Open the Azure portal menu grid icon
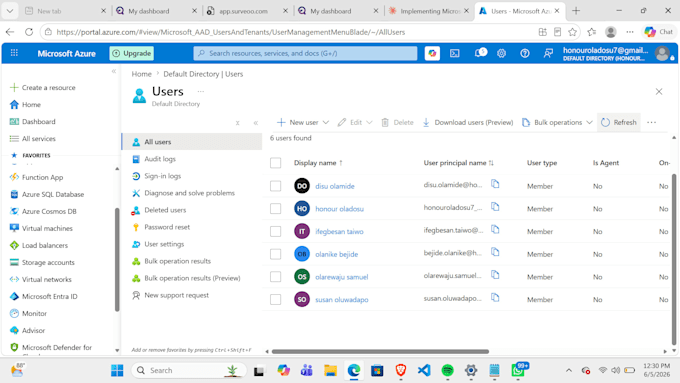 14,53
